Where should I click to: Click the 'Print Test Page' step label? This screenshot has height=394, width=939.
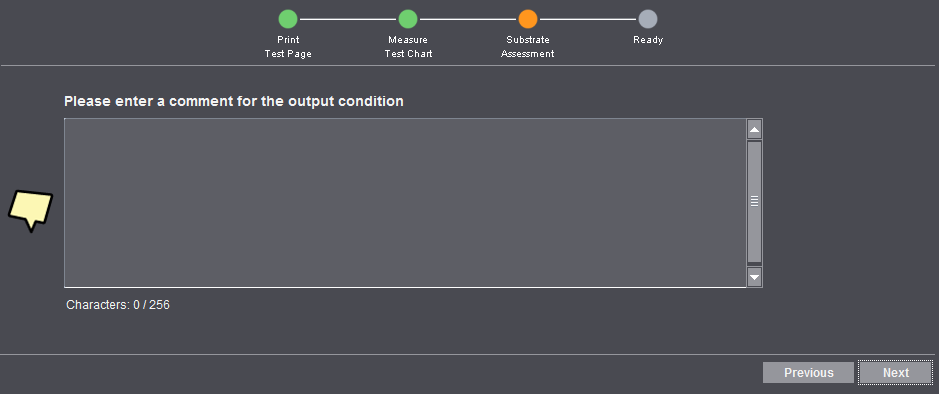[288, 47]
